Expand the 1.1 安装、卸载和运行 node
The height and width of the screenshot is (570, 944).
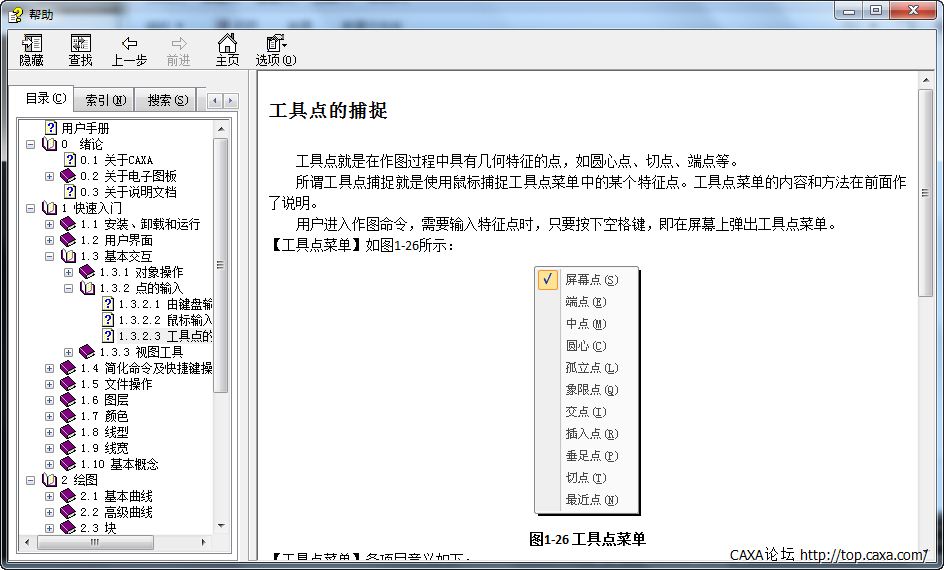tap(49, 225)
